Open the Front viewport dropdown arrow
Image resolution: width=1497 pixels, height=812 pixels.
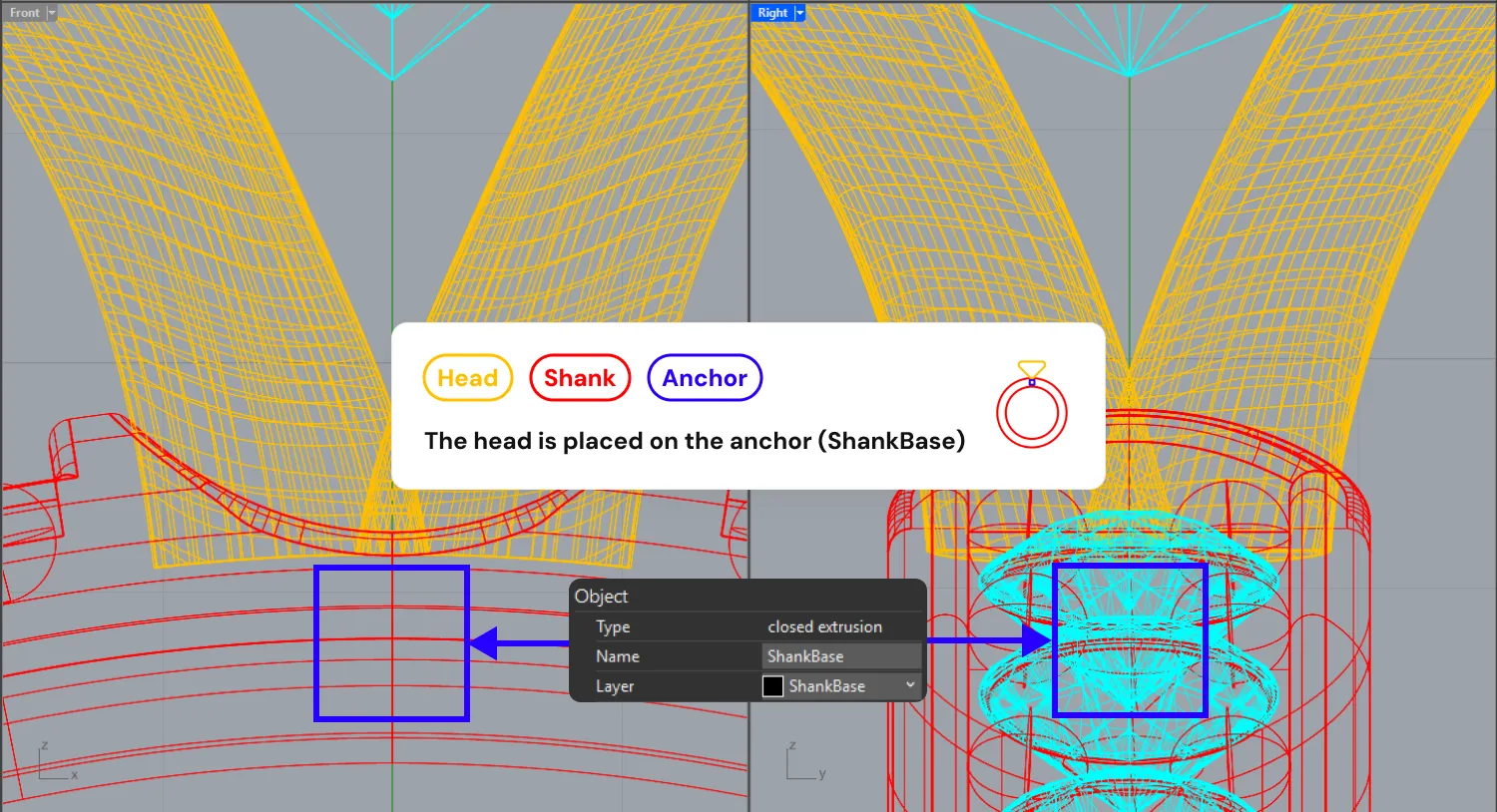tap(52, 13)
